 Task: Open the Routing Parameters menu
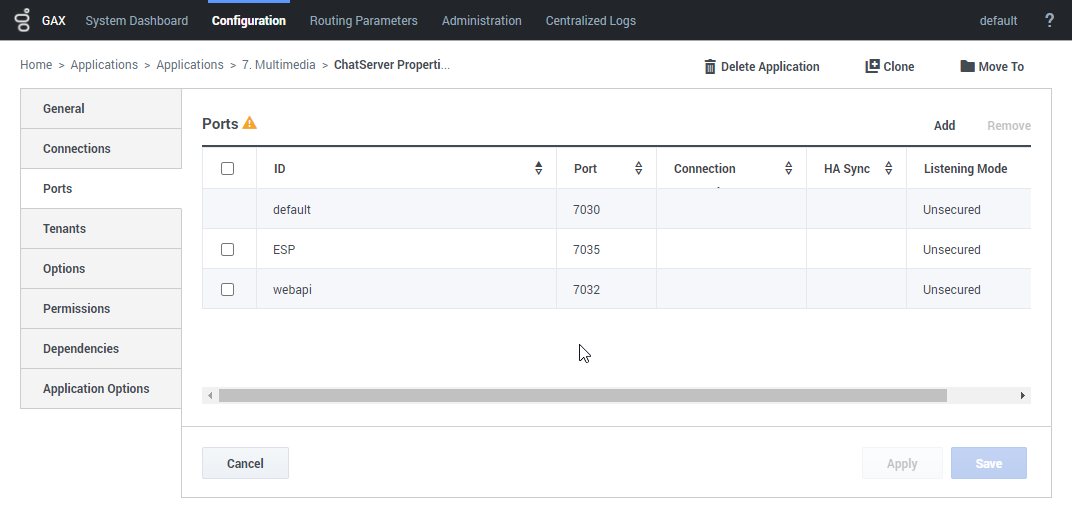[x=364, y=21]
